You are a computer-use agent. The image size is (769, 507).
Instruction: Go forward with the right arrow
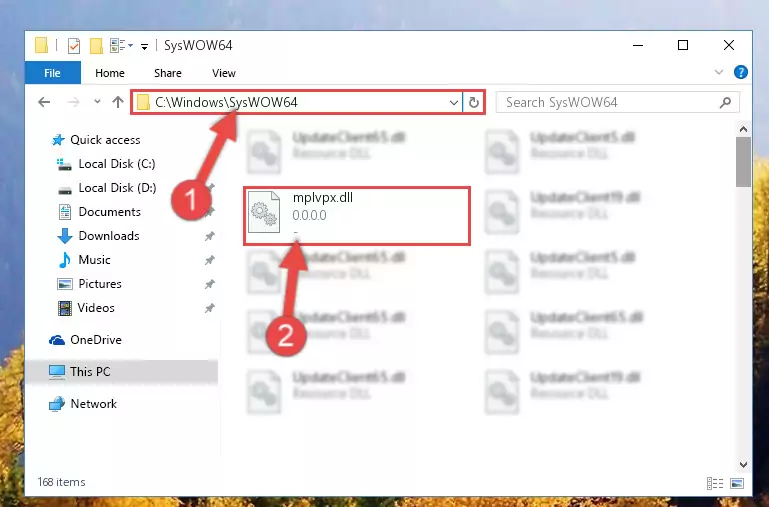pos(74,102)
